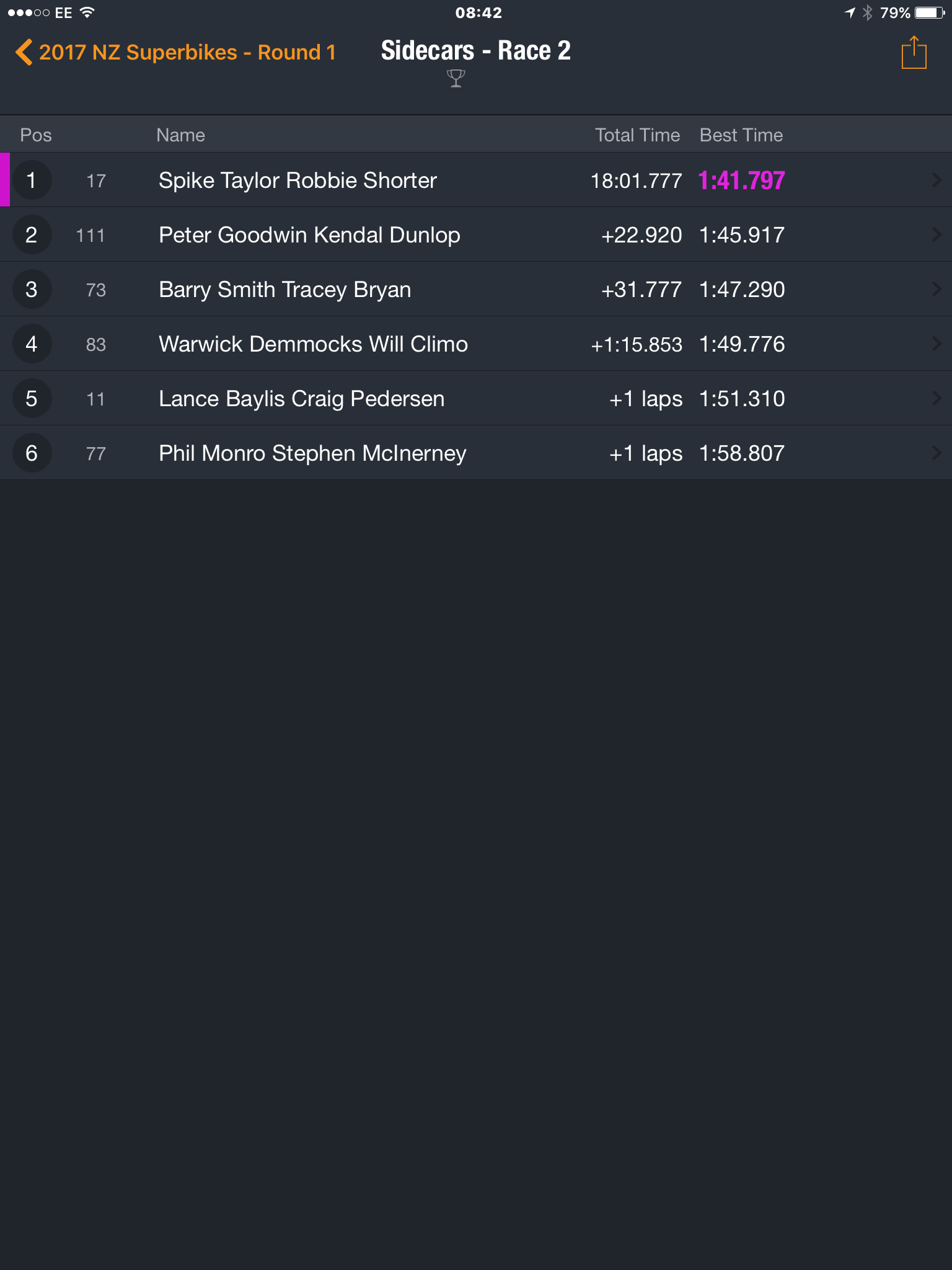This screenshot has height=1270, width=952.
Task: Tap the Wi-Fi status icon
Action: pyautogui.click(x=87, y=12)
